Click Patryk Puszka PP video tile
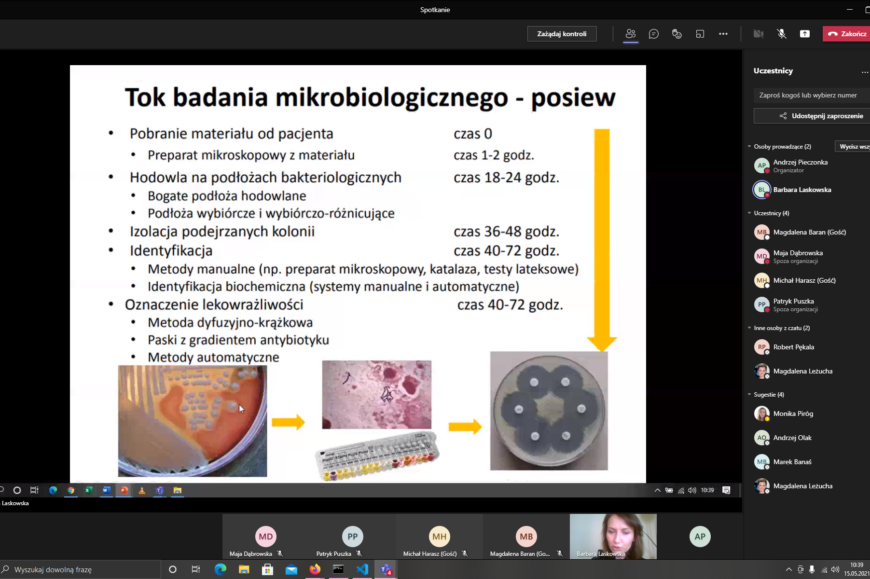 tap(352, 536)
